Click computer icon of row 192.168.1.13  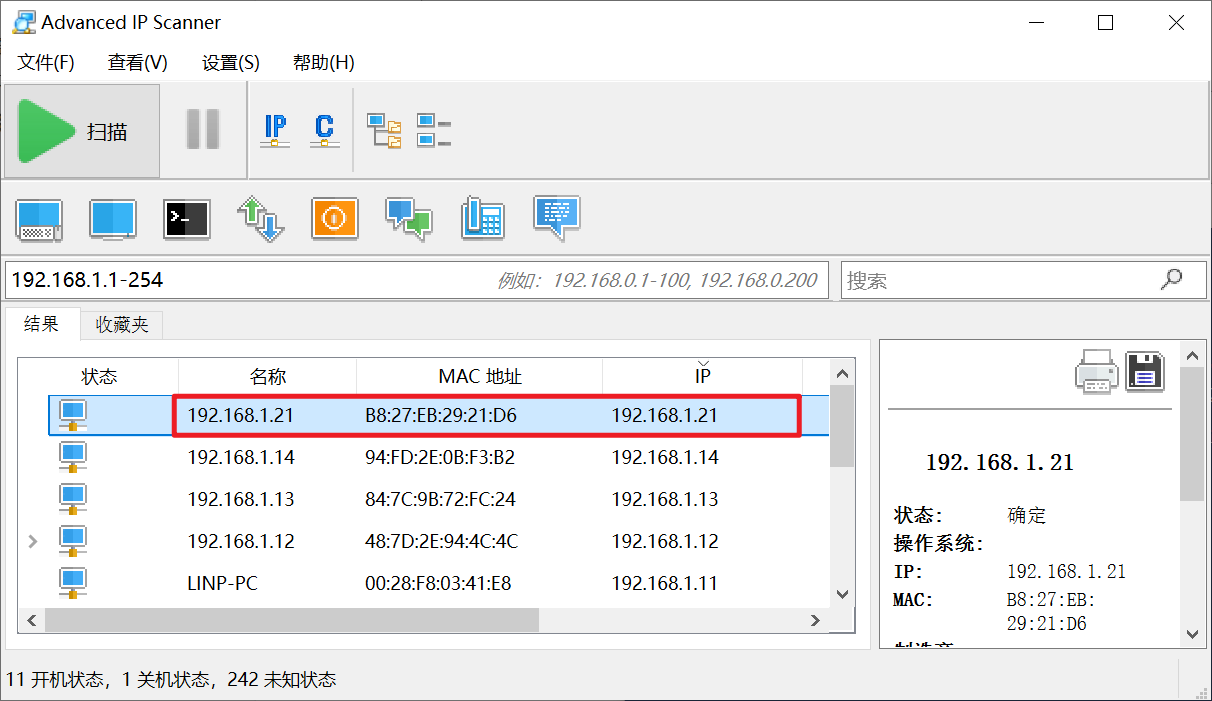click(73, 499)
